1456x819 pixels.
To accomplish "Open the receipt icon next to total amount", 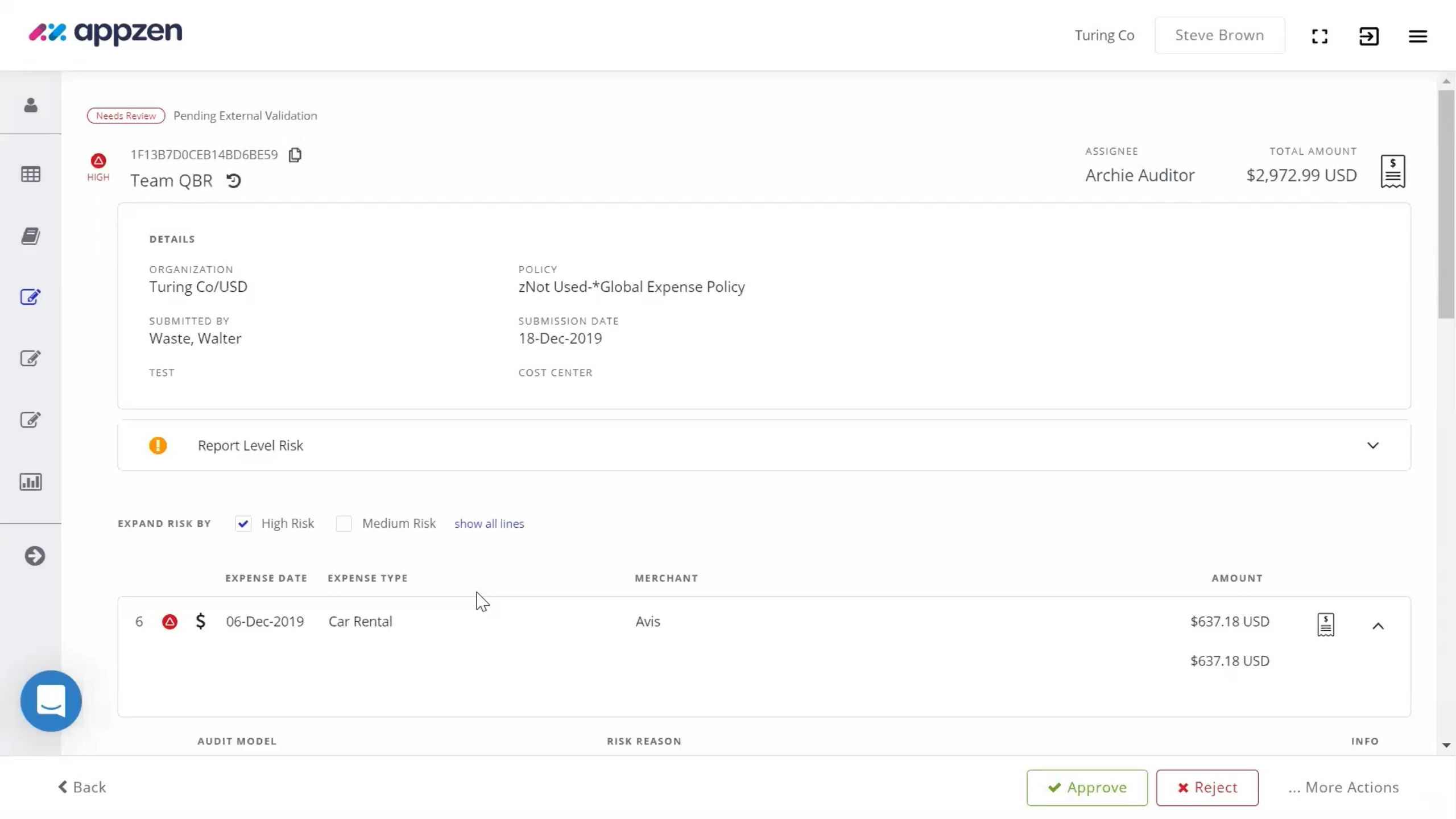I will tap(1393, 171).
